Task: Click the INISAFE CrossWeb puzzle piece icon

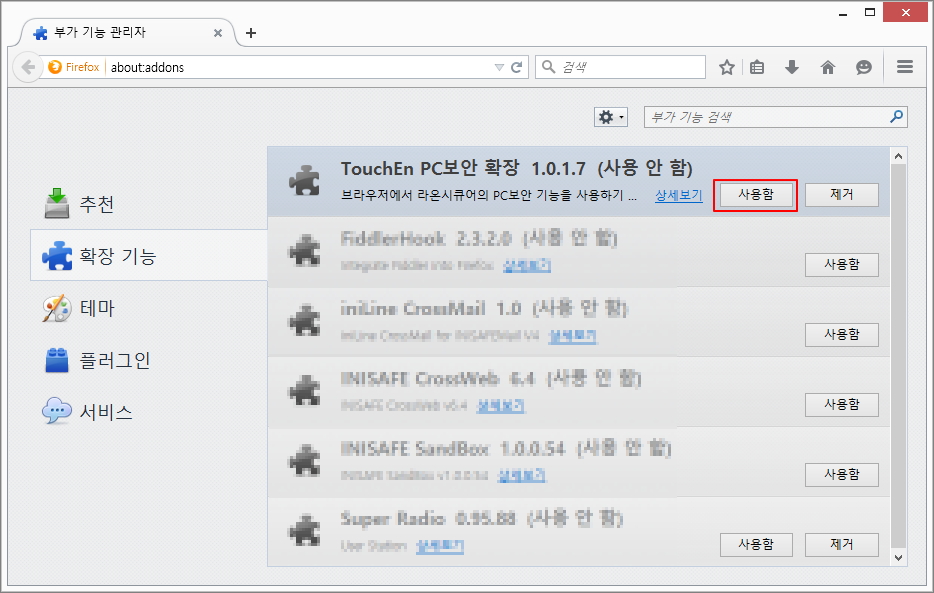Action: pos(304,391)
